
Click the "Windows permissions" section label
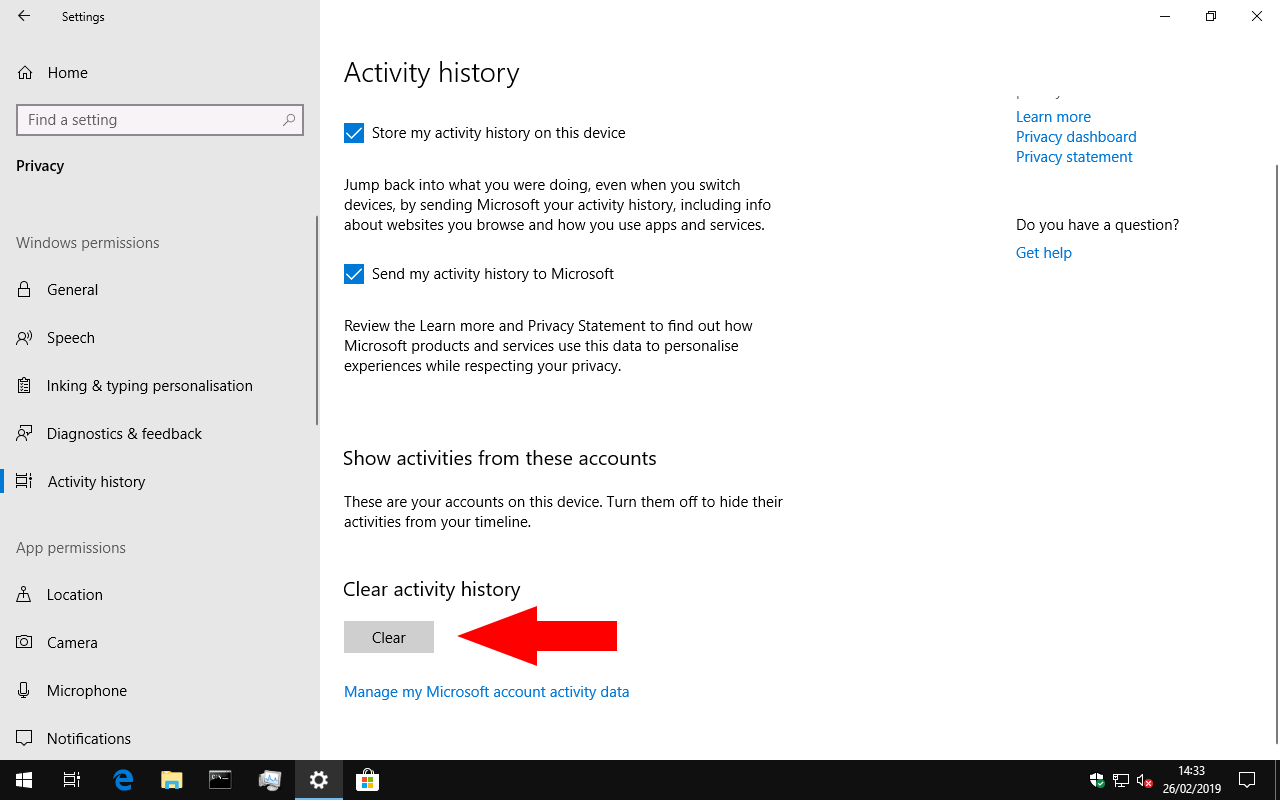tap(88, 242)
